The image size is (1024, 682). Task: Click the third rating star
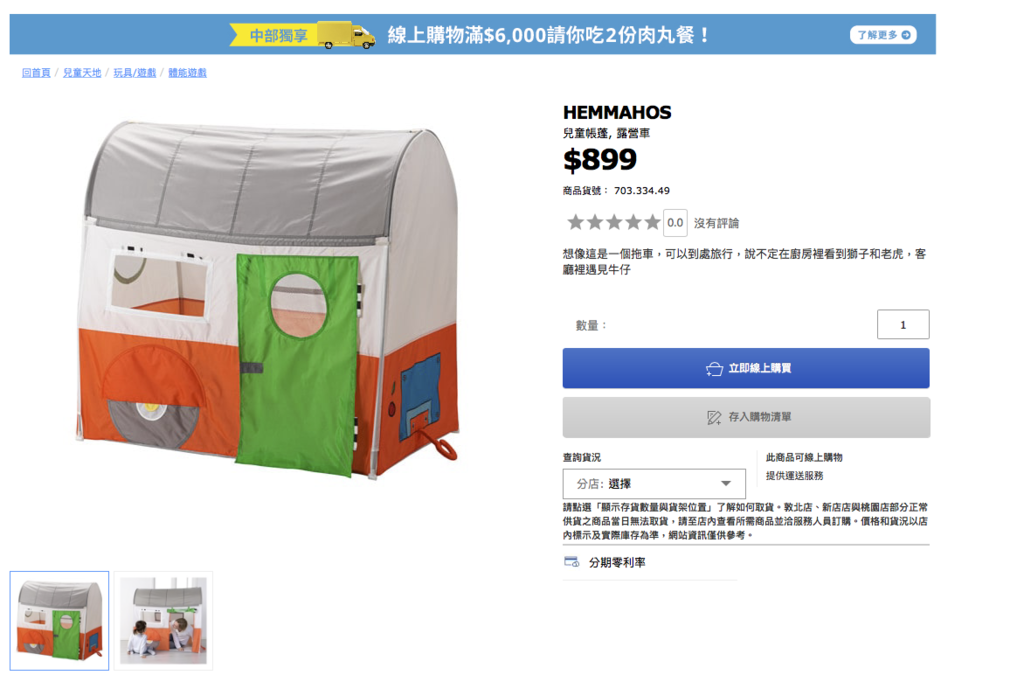[614, 223]
